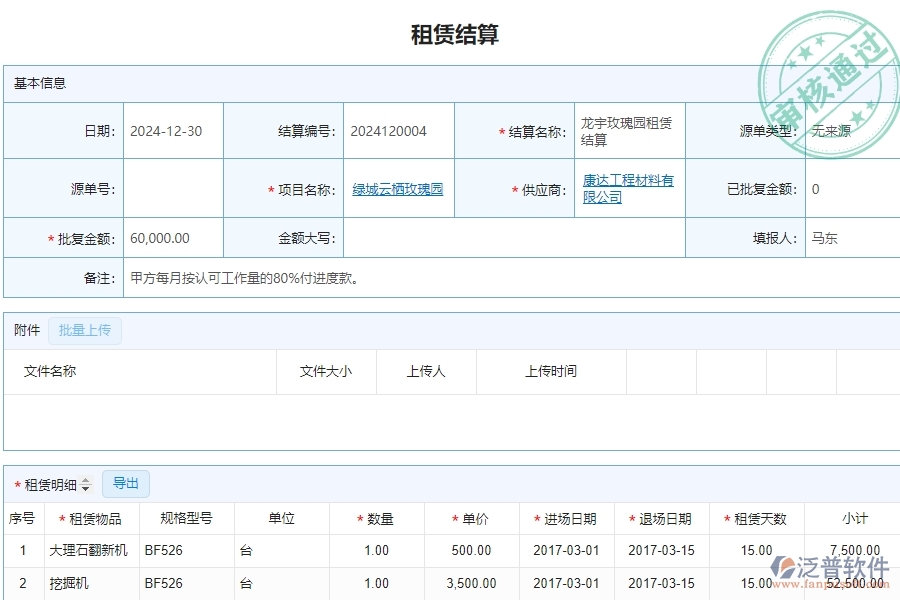This screenshot has height=600, width=900.
Task: Click the 结算编号 field 2024120004
Action: [x=397, y=131]
